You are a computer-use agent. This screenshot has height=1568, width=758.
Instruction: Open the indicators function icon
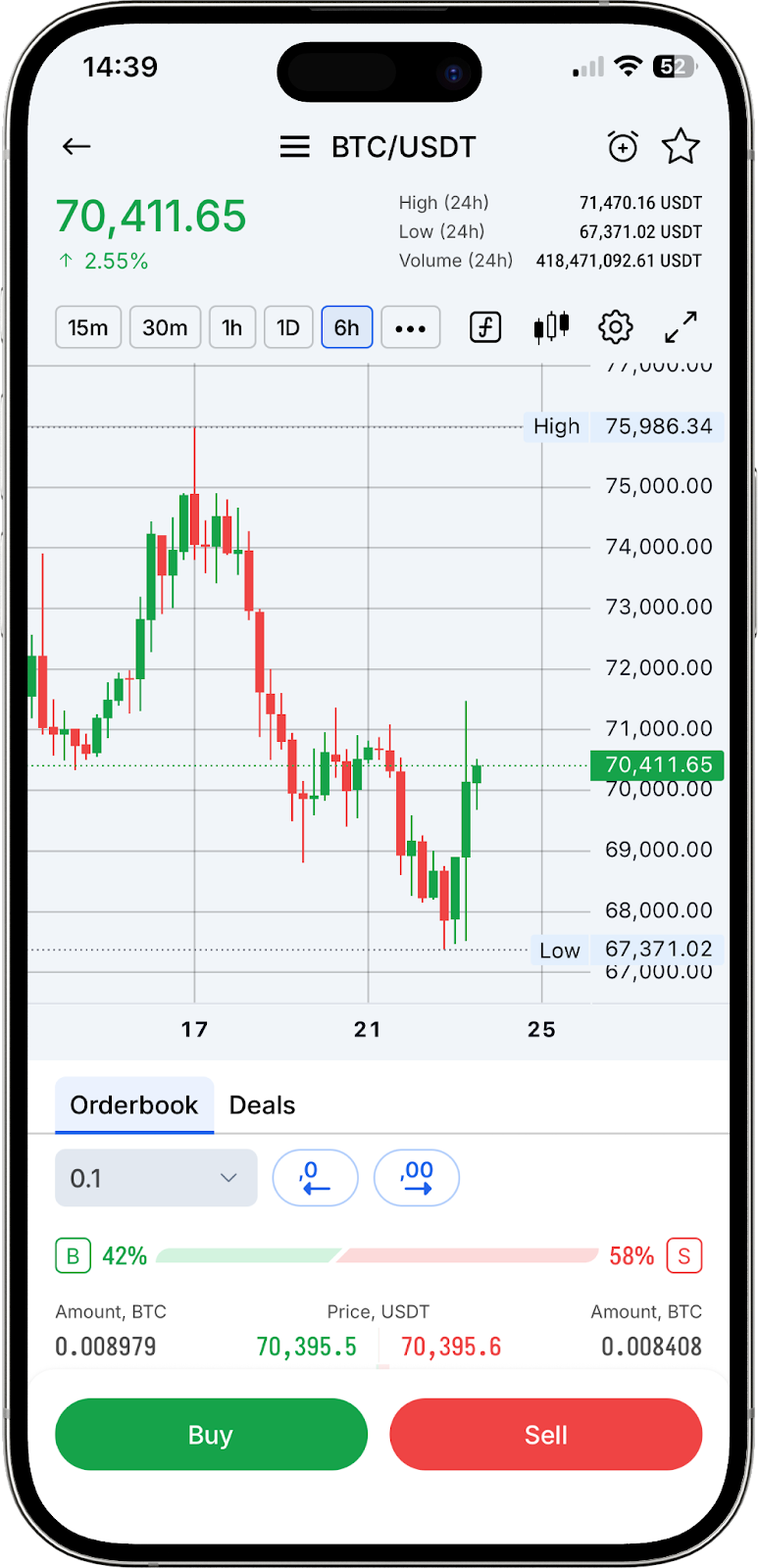(485, 327)
